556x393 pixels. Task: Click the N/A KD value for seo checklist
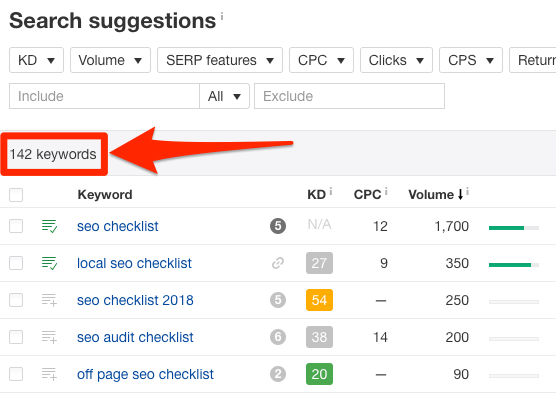(319, 225)
